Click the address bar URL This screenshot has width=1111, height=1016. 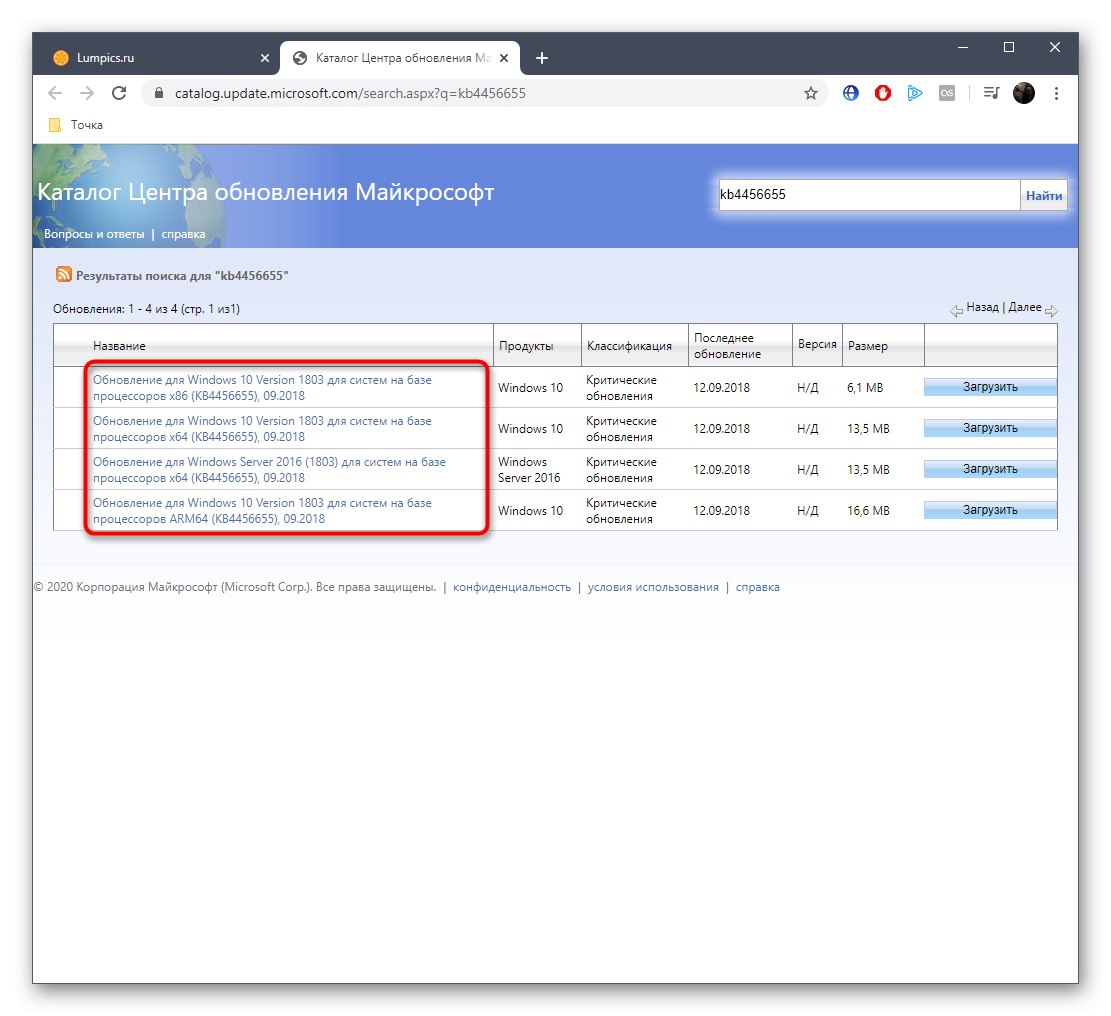tap(350, 93)
